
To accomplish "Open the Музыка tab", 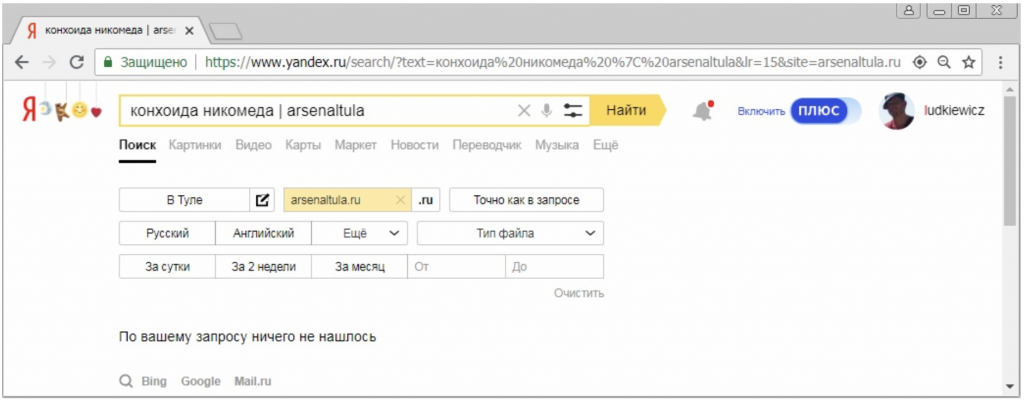I will click(x=557, y=145).
